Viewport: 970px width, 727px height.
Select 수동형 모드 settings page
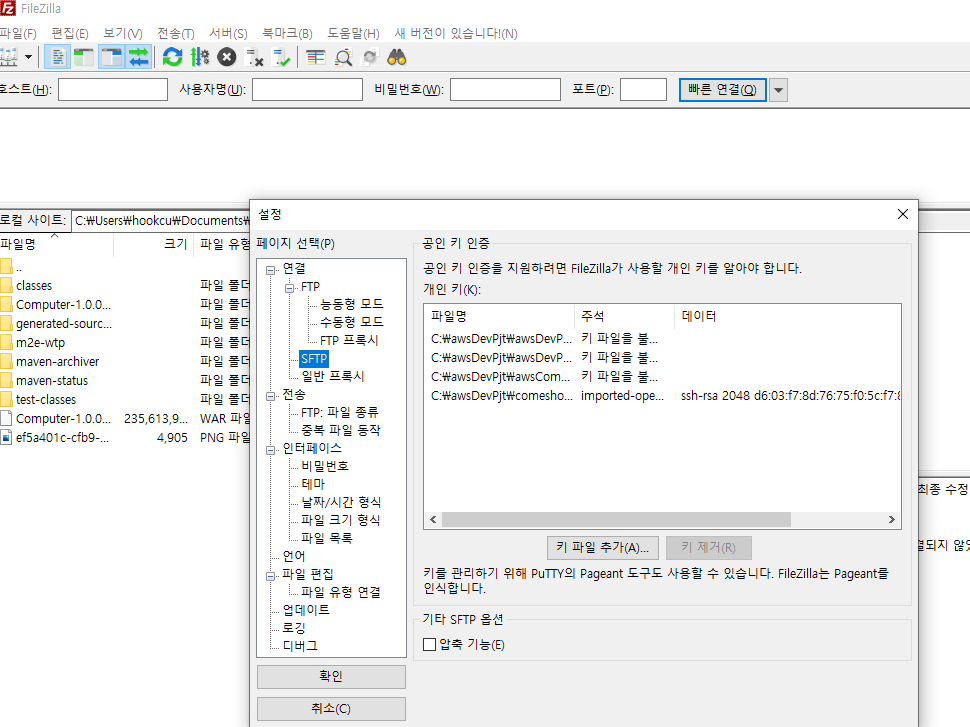tap(351, 322)
